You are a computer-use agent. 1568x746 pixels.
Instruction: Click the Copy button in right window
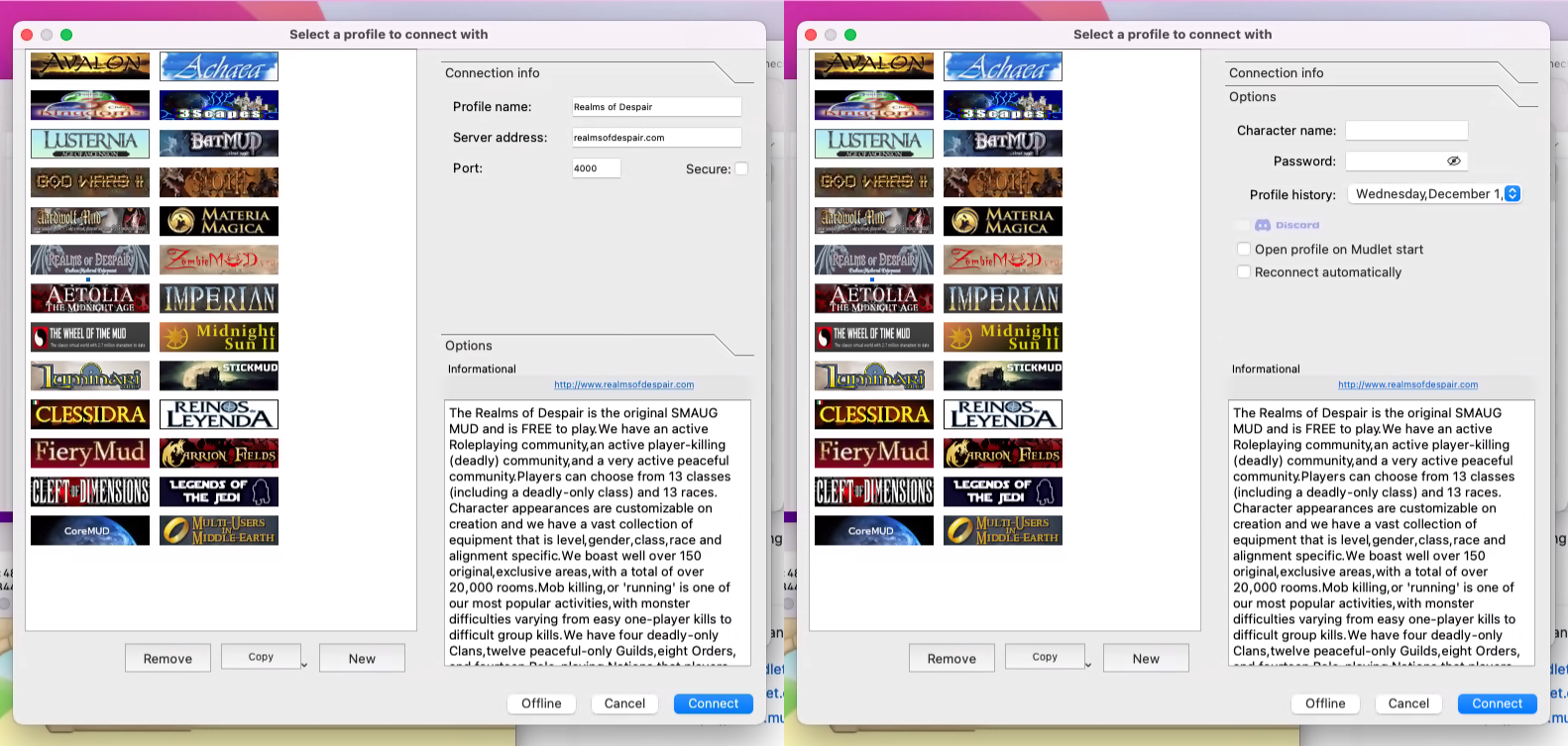click(x=1045, y=657)
